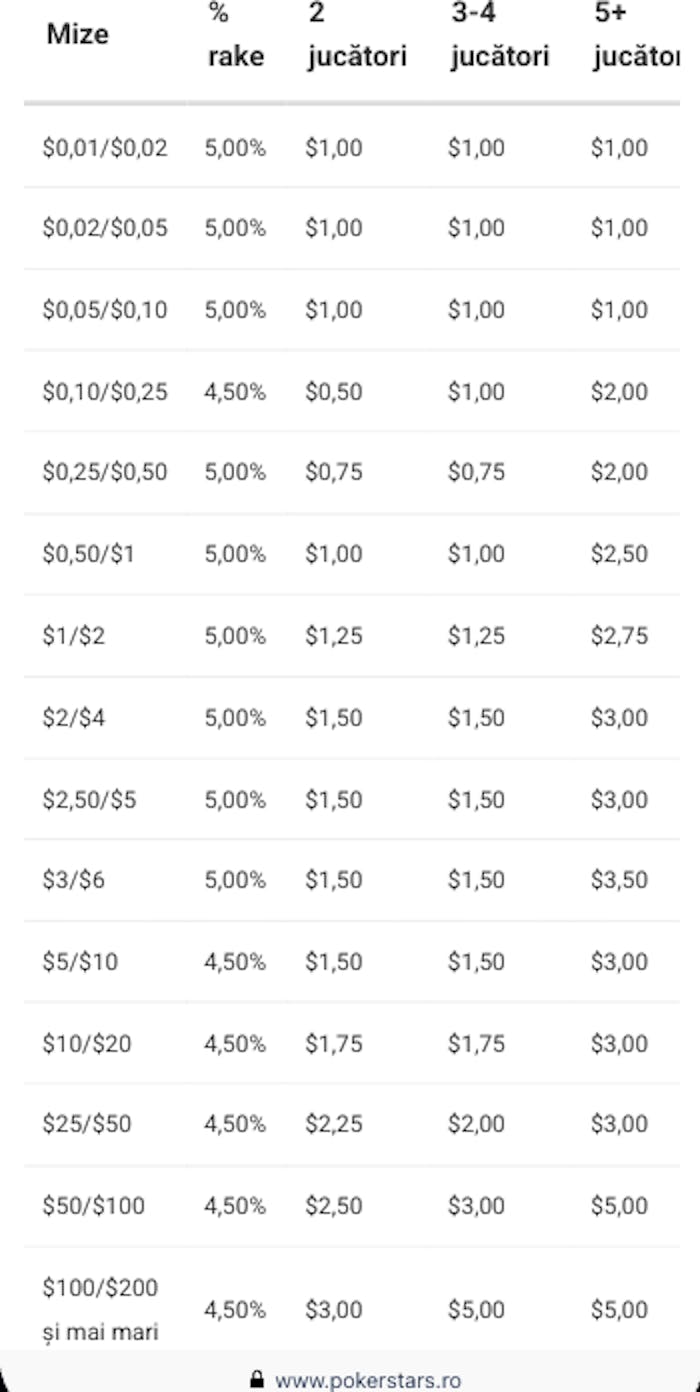Select the 2 jucători column header

356,35
